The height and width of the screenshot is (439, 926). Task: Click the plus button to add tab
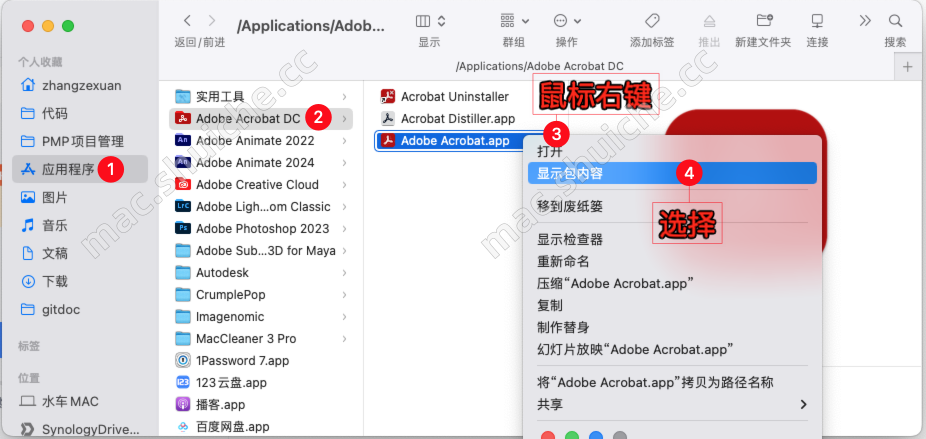(908, 66)
